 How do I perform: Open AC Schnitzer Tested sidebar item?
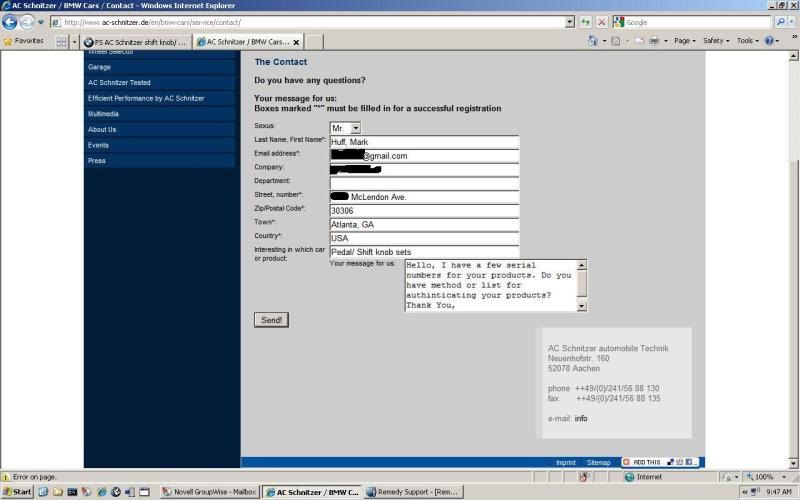click(x=119, y=83)
